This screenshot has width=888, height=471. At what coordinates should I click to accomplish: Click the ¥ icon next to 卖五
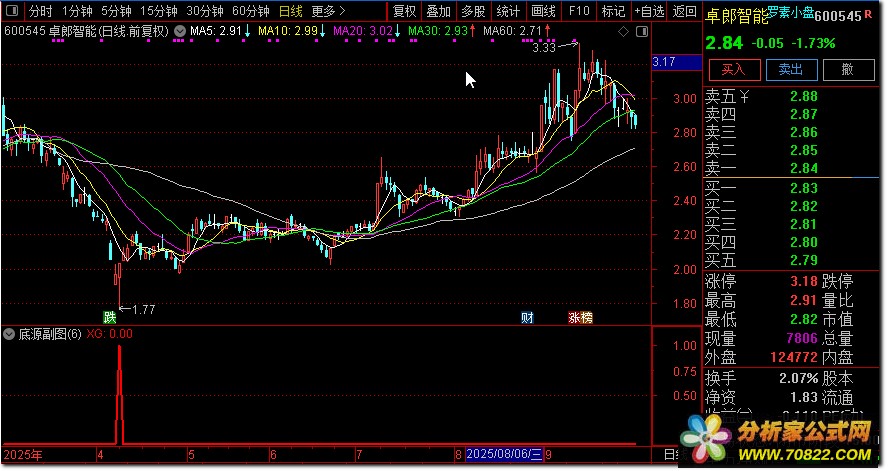pos(743,97)
